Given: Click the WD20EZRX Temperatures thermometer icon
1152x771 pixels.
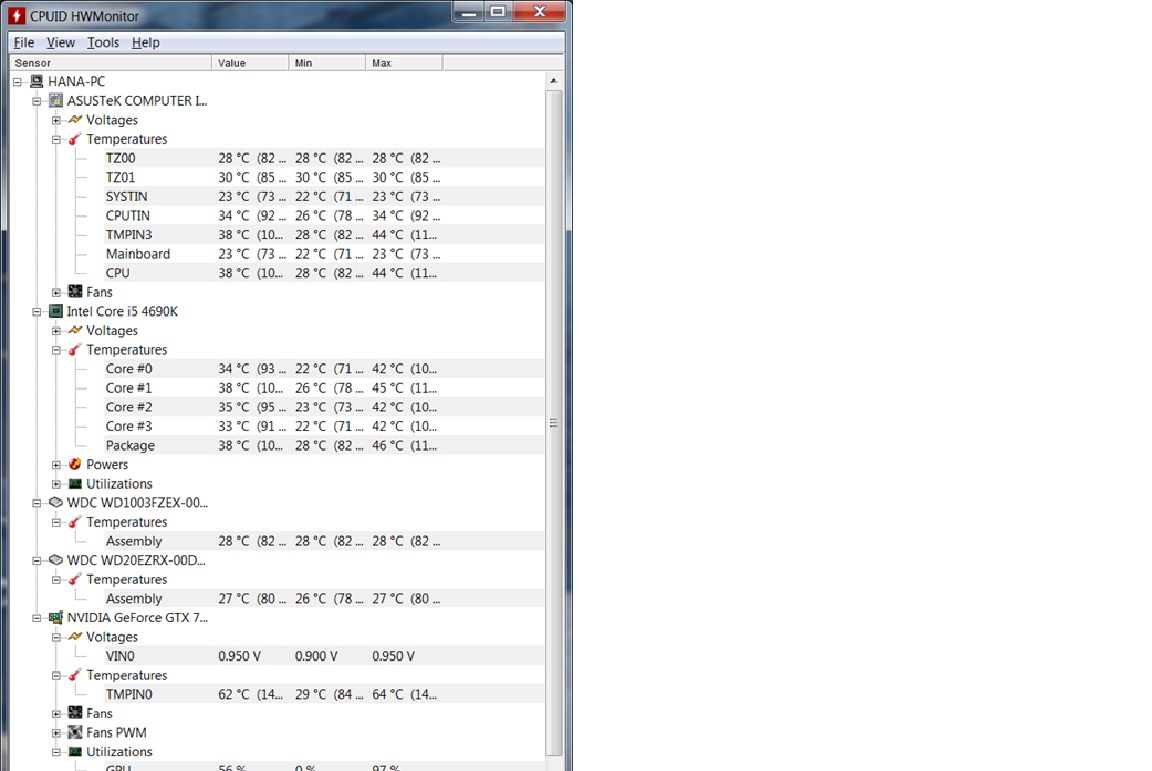Looking at the screenshot, I should (x=75, y=579).
